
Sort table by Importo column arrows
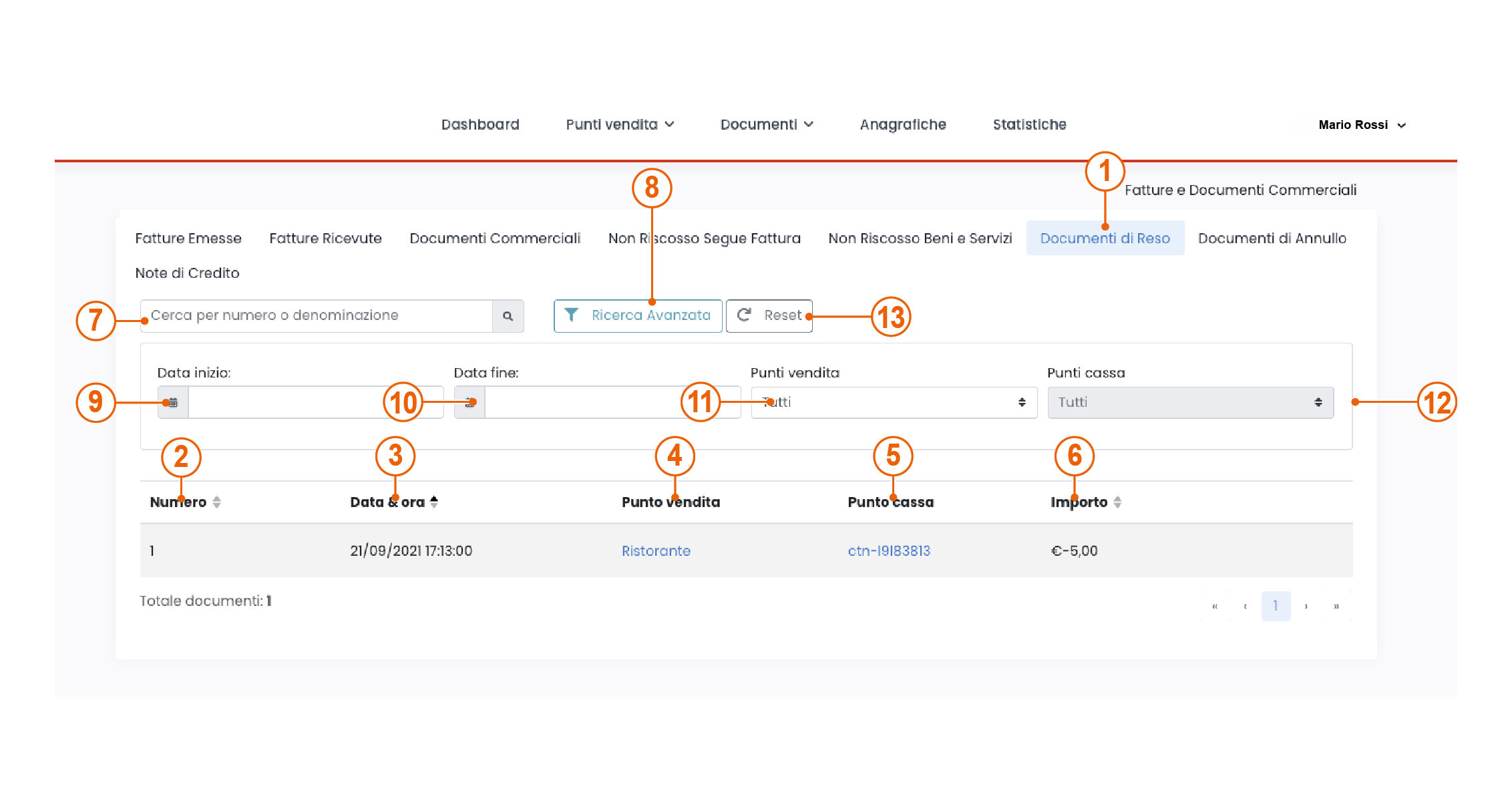1117,502
